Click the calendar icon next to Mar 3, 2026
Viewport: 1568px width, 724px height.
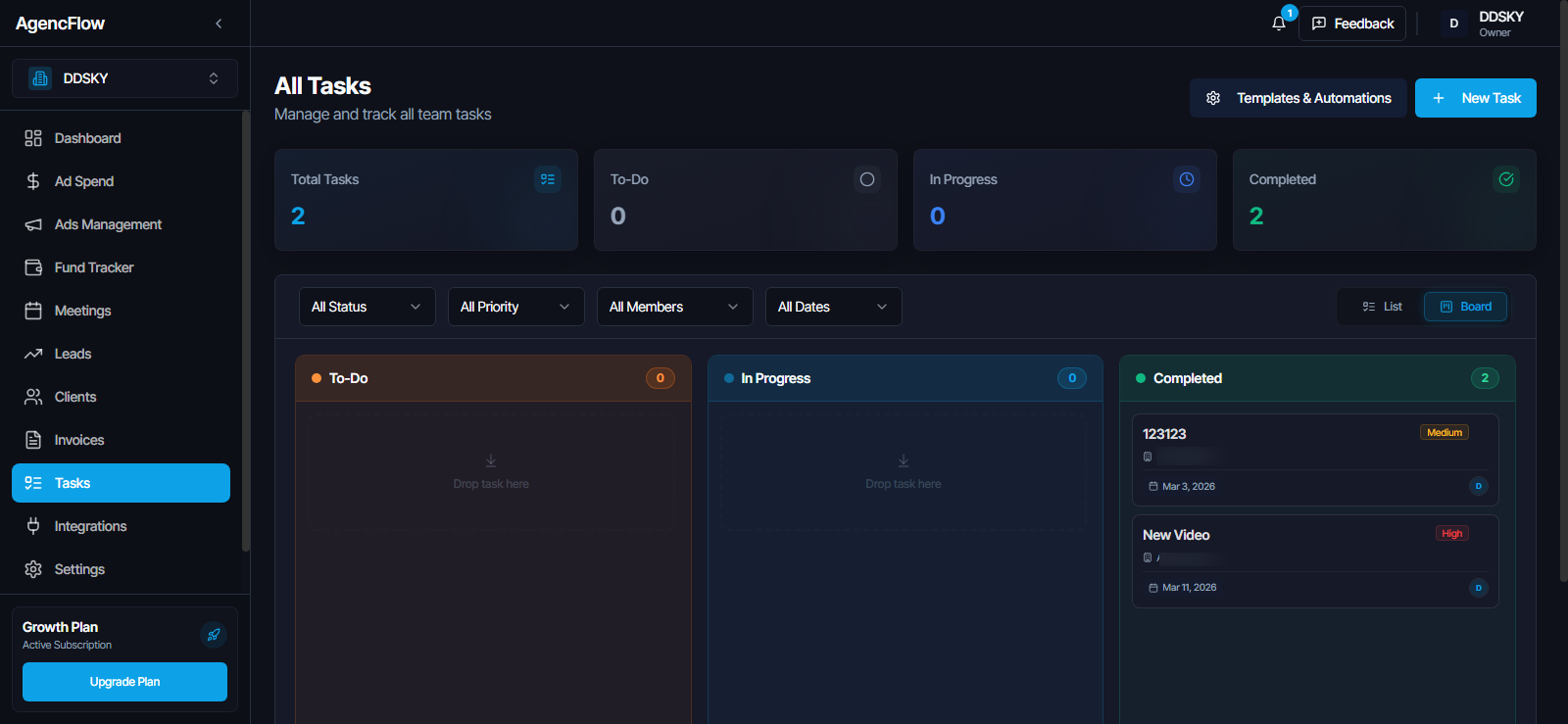tap(1152, 486)
